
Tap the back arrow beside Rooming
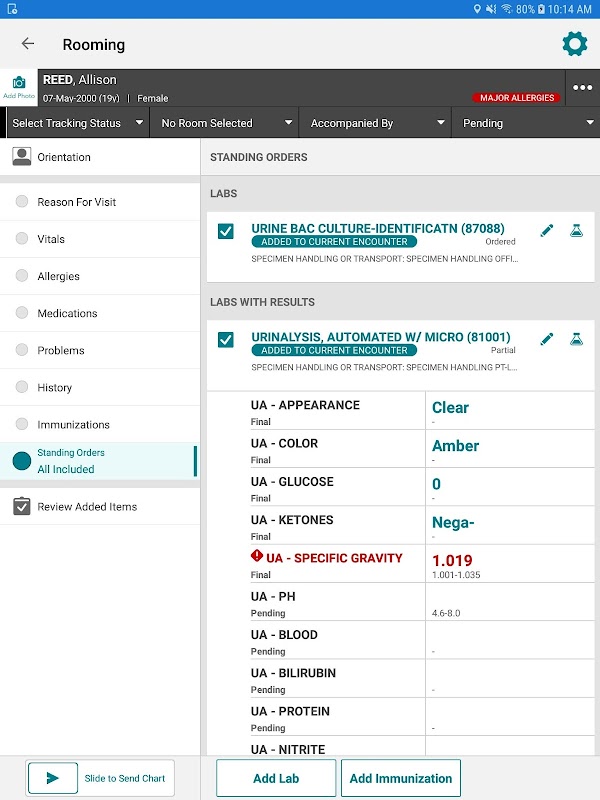point(28,44)
